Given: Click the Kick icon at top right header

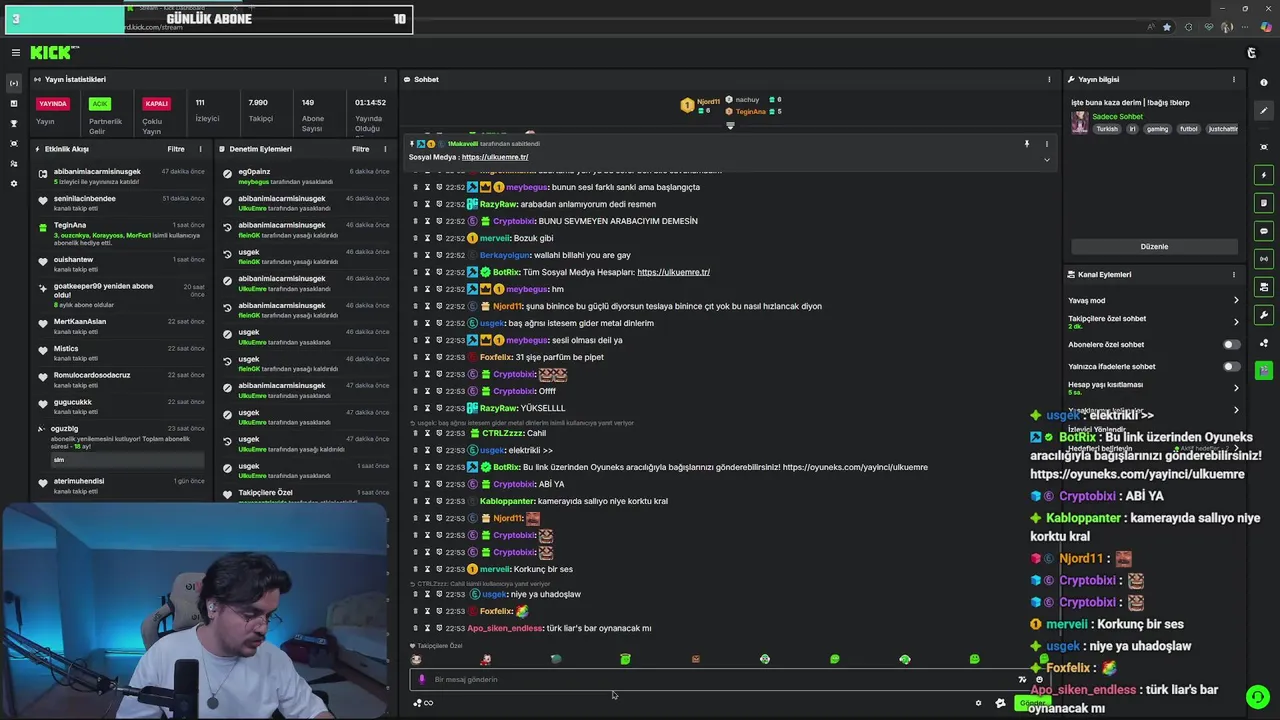Looking at the screenshot, I should (1251, 53).
